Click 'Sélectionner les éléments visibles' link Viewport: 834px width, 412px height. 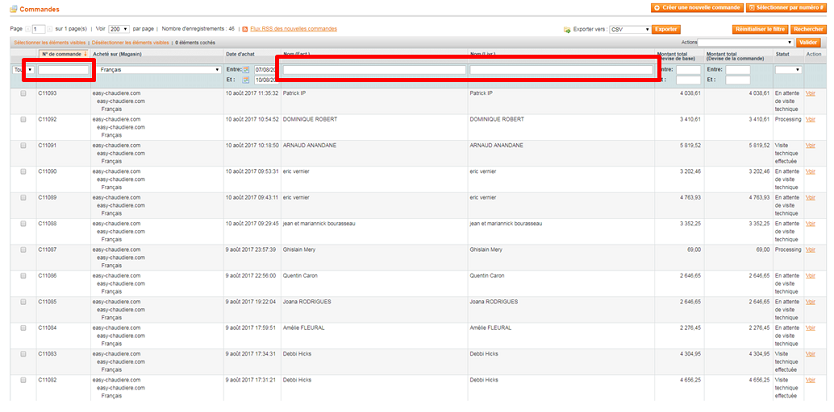pos(50,43)
